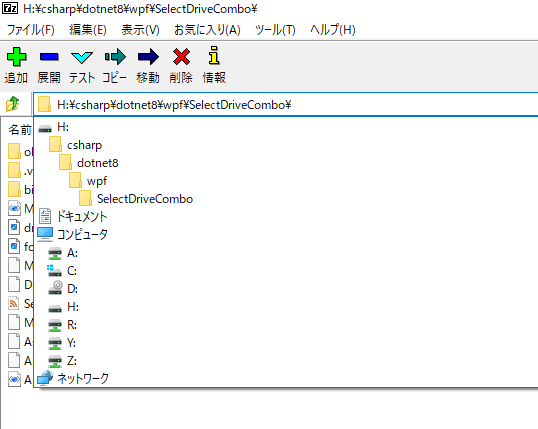
Task: Click the up-folder navigation icon
Action: tap(13, 104)
